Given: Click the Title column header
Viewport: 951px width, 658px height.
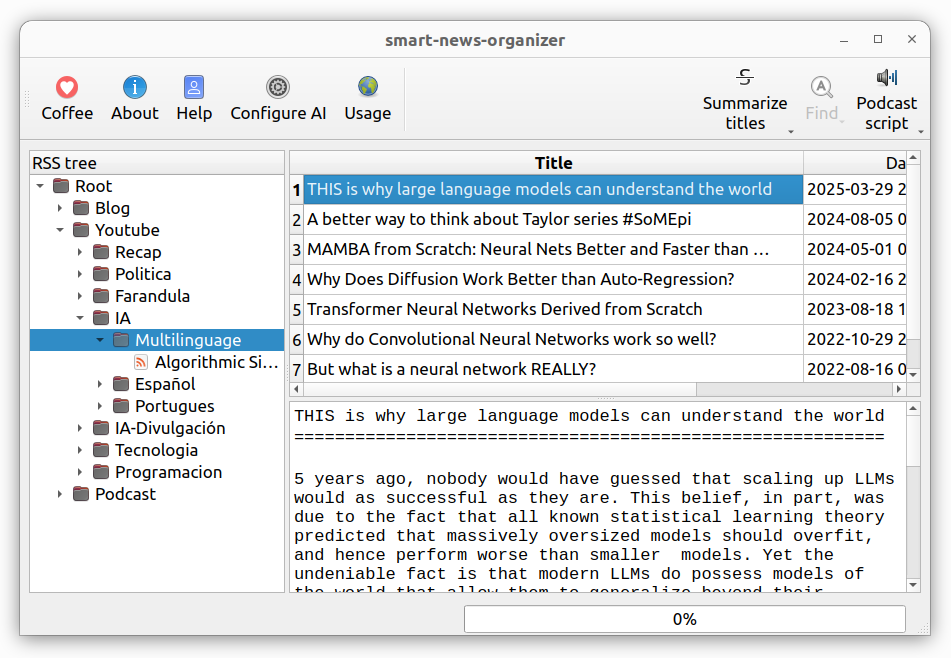Looking at the screenshot, I should 553,162.
